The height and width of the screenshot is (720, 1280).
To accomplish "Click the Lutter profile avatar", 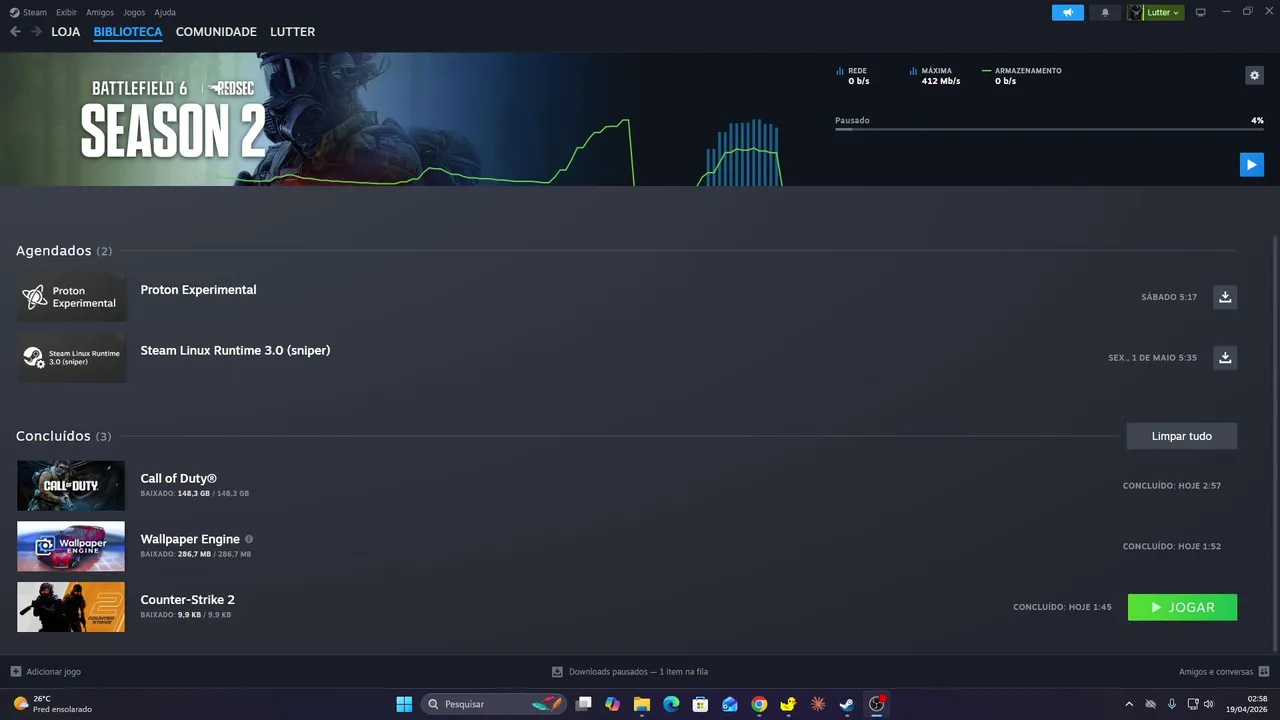I will [1135, 12].
